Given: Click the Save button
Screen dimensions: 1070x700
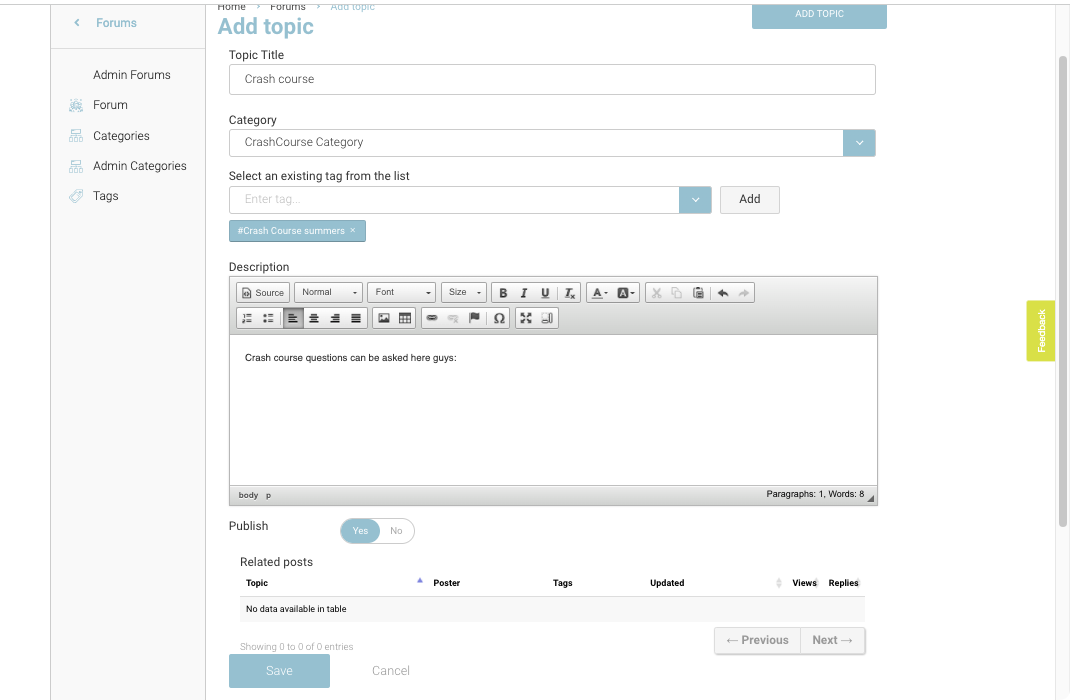Looking at the screenshot, I should [279, 671].
